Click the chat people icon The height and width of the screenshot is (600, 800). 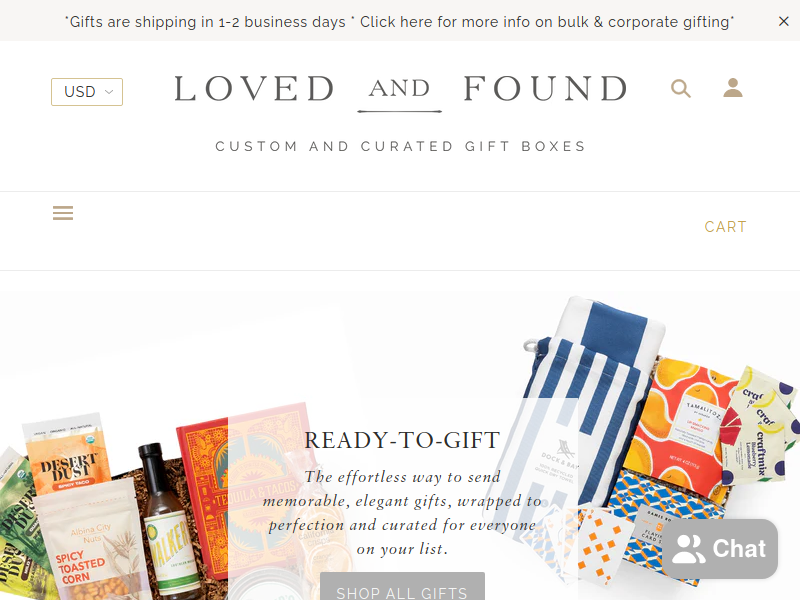(x=688, y=549)
